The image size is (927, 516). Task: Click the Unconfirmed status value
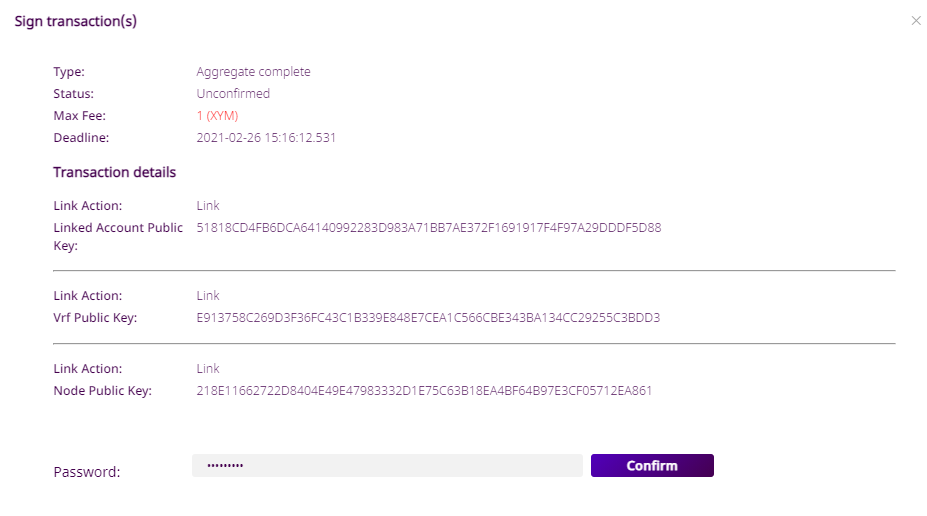click(x=233, y=94)
